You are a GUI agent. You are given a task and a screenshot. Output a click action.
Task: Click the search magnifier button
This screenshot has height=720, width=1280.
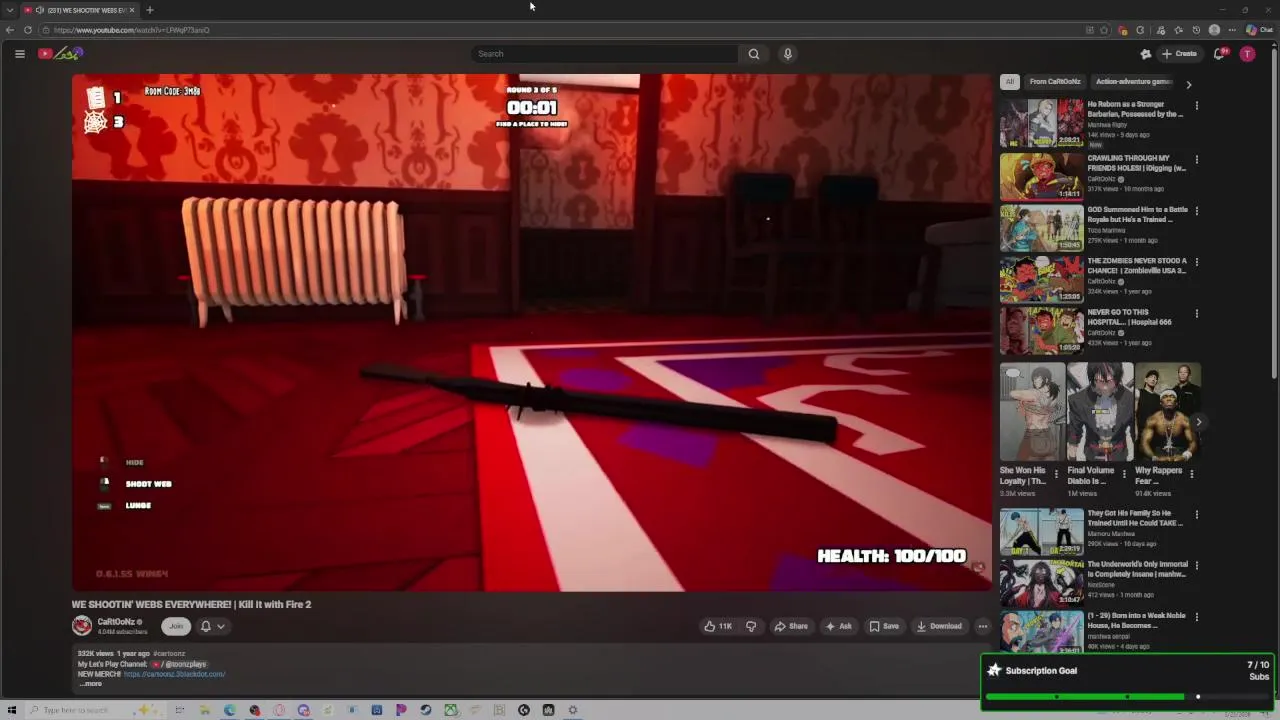tap(754, 54)
